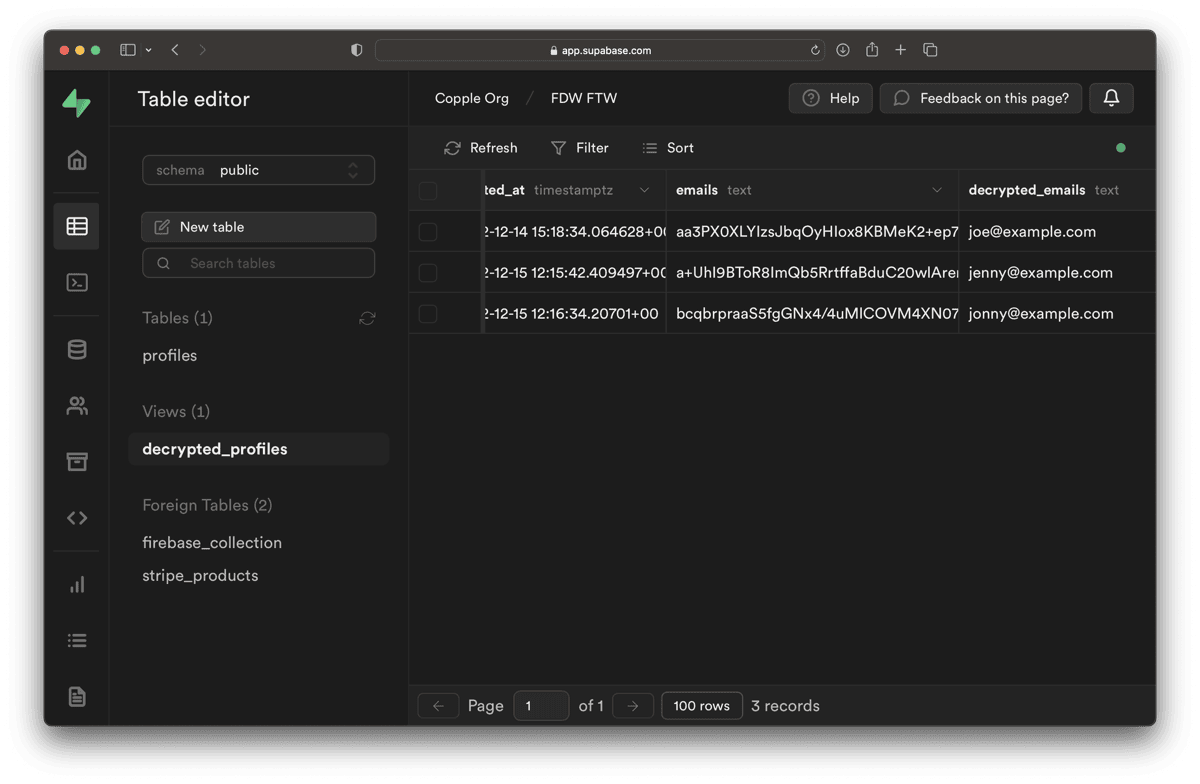Viewport: 1200px width, 784px height.
Task: Tick checkbox for joe@example.com row
Action: (x=428, y=232)
